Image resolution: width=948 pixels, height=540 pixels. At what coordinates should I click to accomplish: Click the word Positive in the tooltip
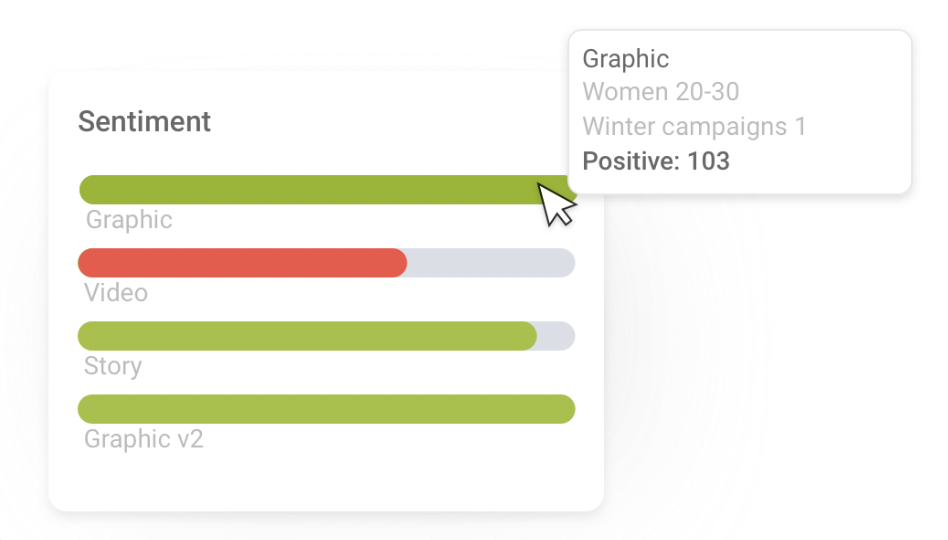pyautogui.click(x=628, y=161)
